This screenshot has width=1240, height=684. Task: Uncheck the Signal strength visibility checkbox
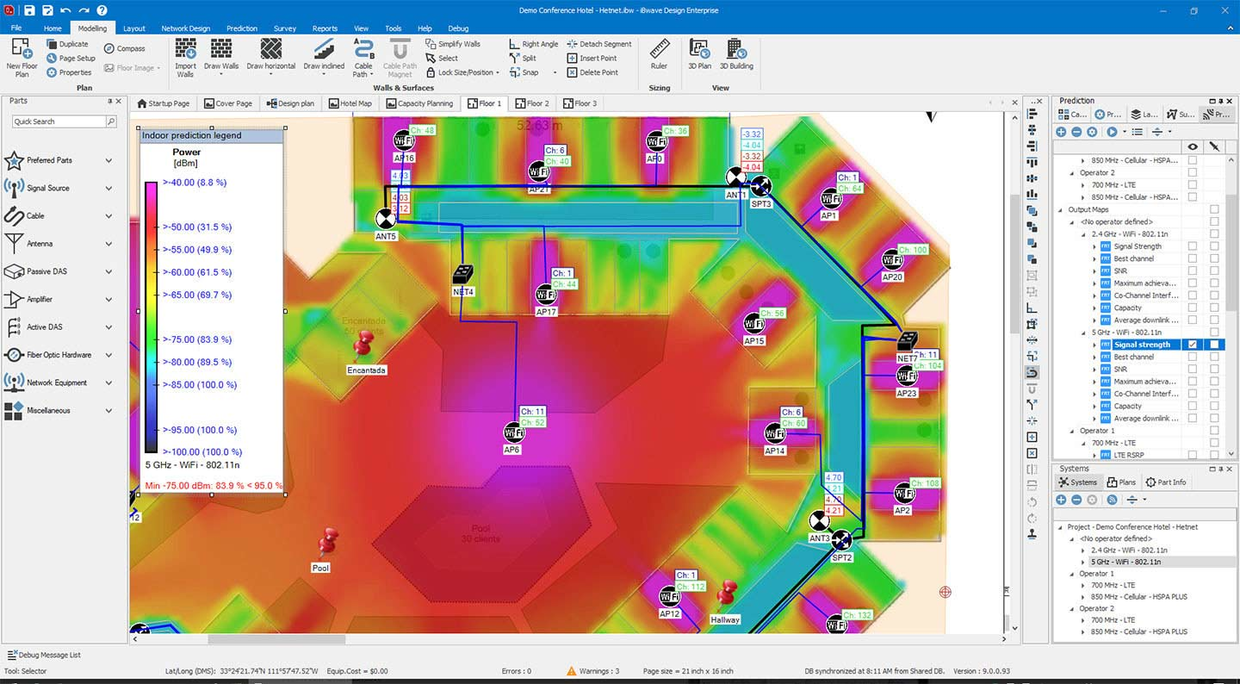1192,344
